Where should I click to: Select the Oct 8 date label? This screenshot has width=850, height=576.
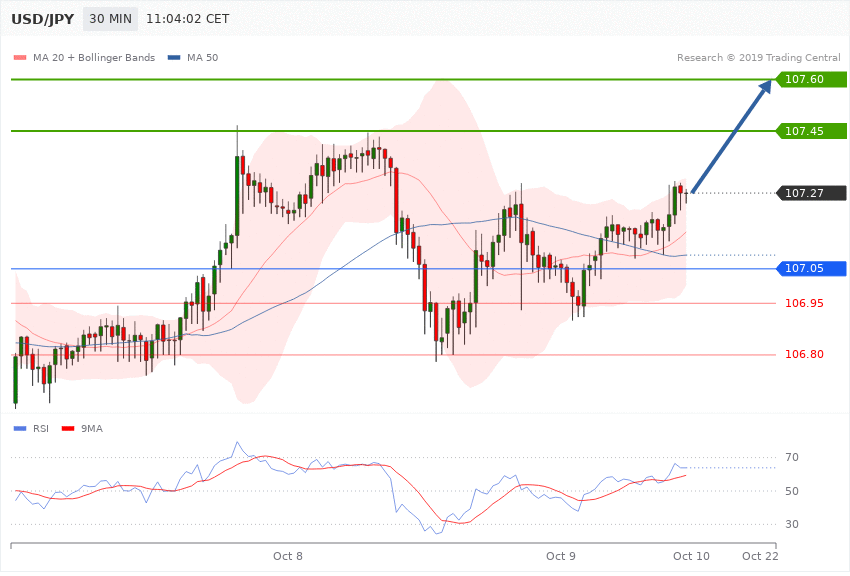coord(288,555)
